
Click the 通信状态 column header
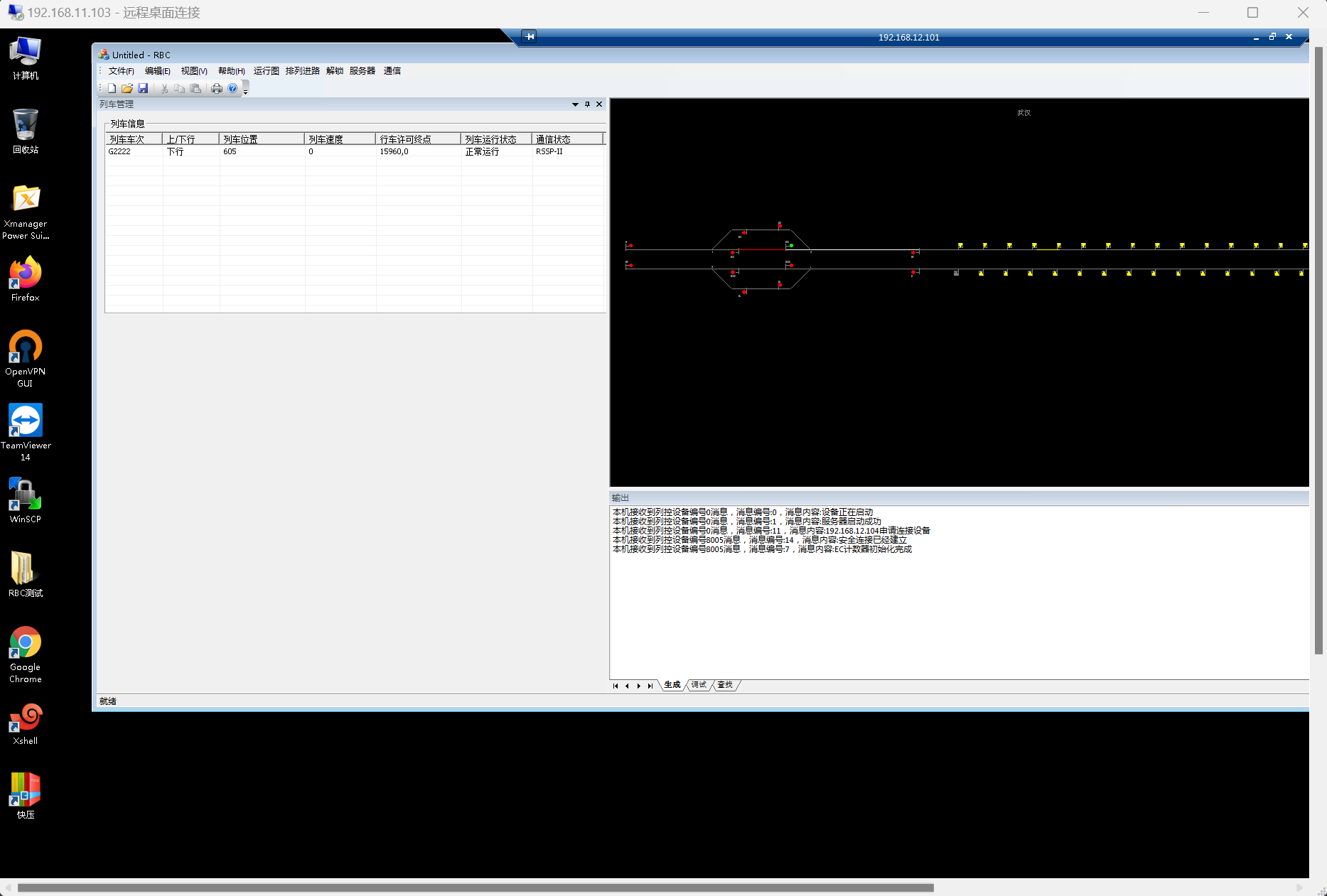point(568,139)
